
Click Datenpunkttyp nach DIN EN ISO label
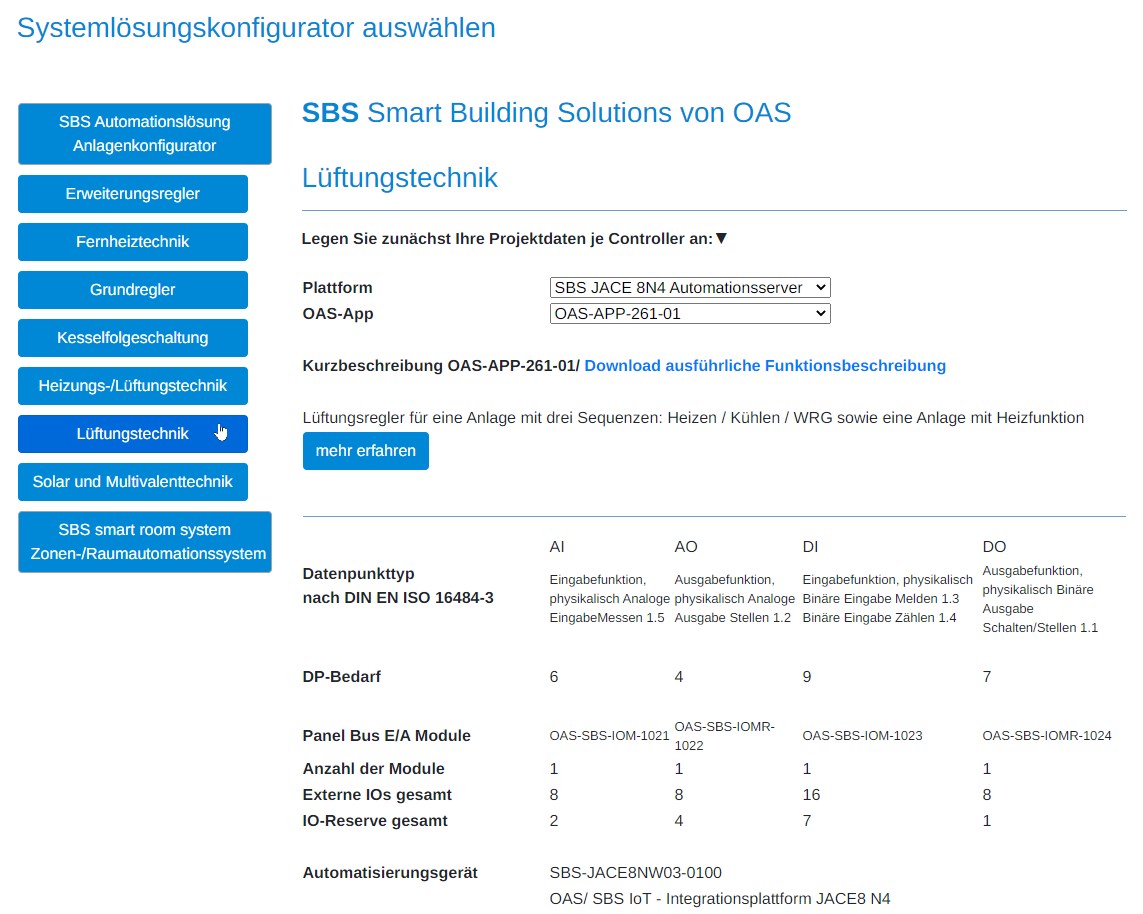point(398,585)
